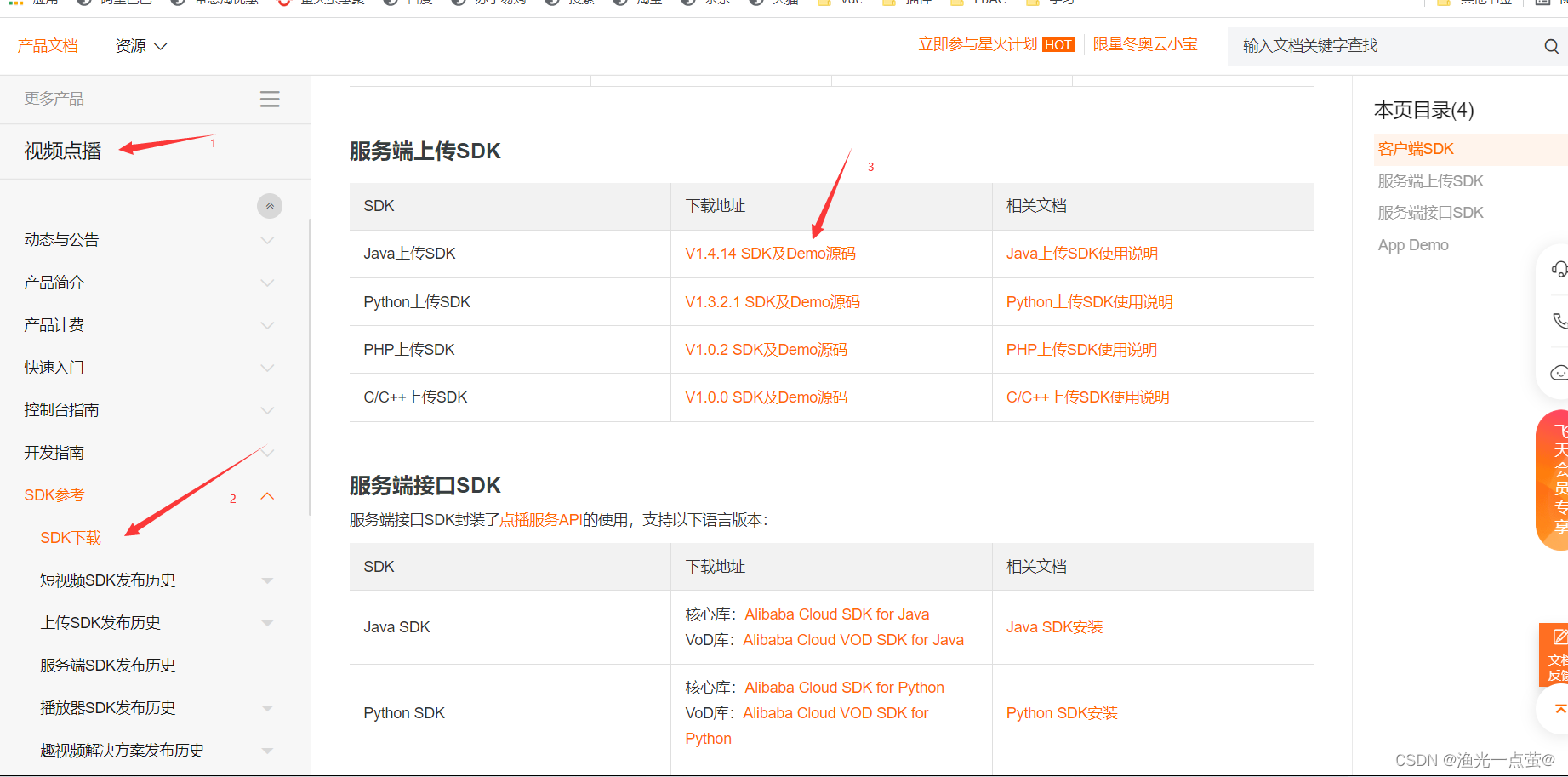Click the phone contact icon

point(1559,321)
